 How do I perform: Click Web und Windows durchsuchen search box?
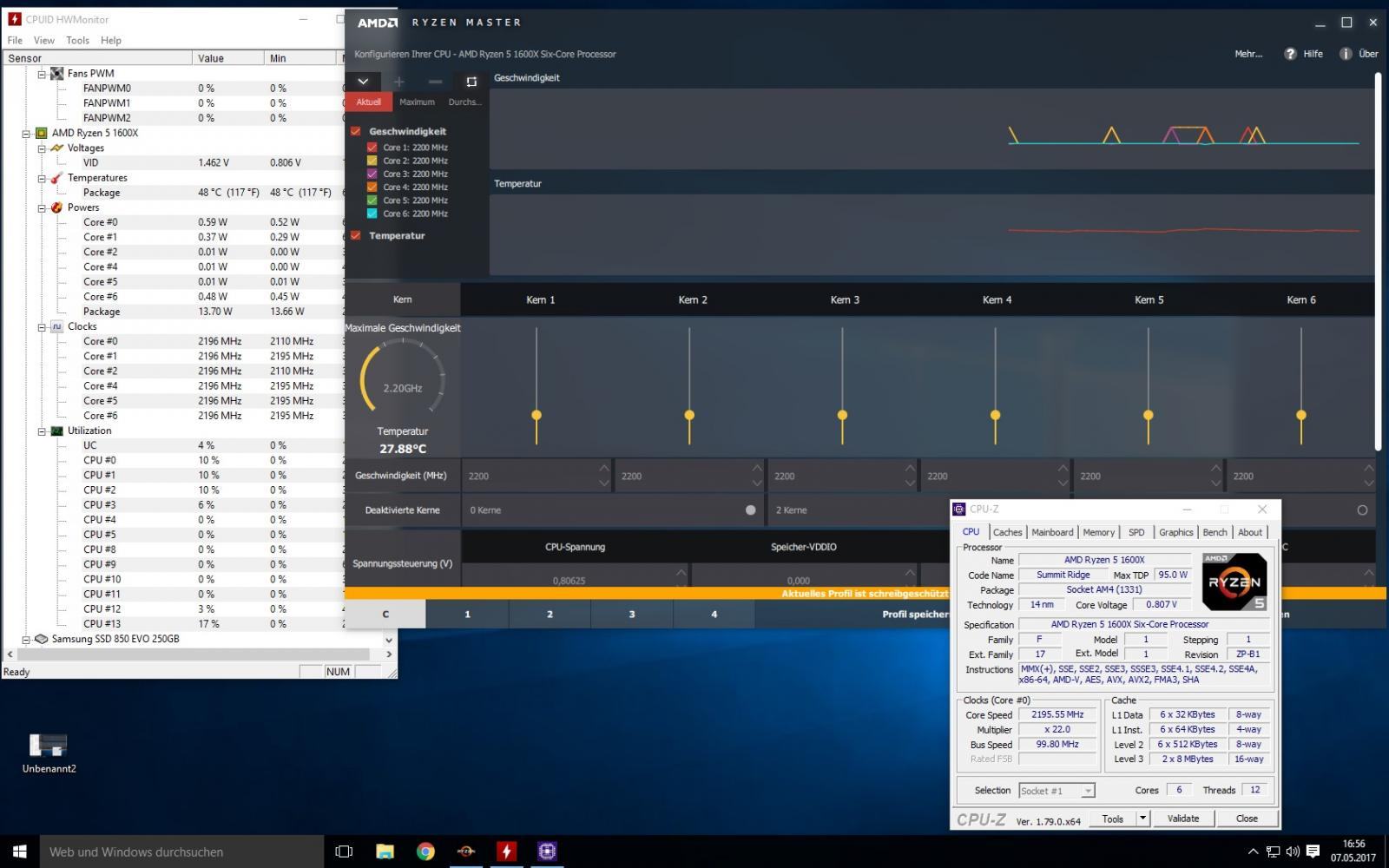pyautogui.click(x=182, y=852)
